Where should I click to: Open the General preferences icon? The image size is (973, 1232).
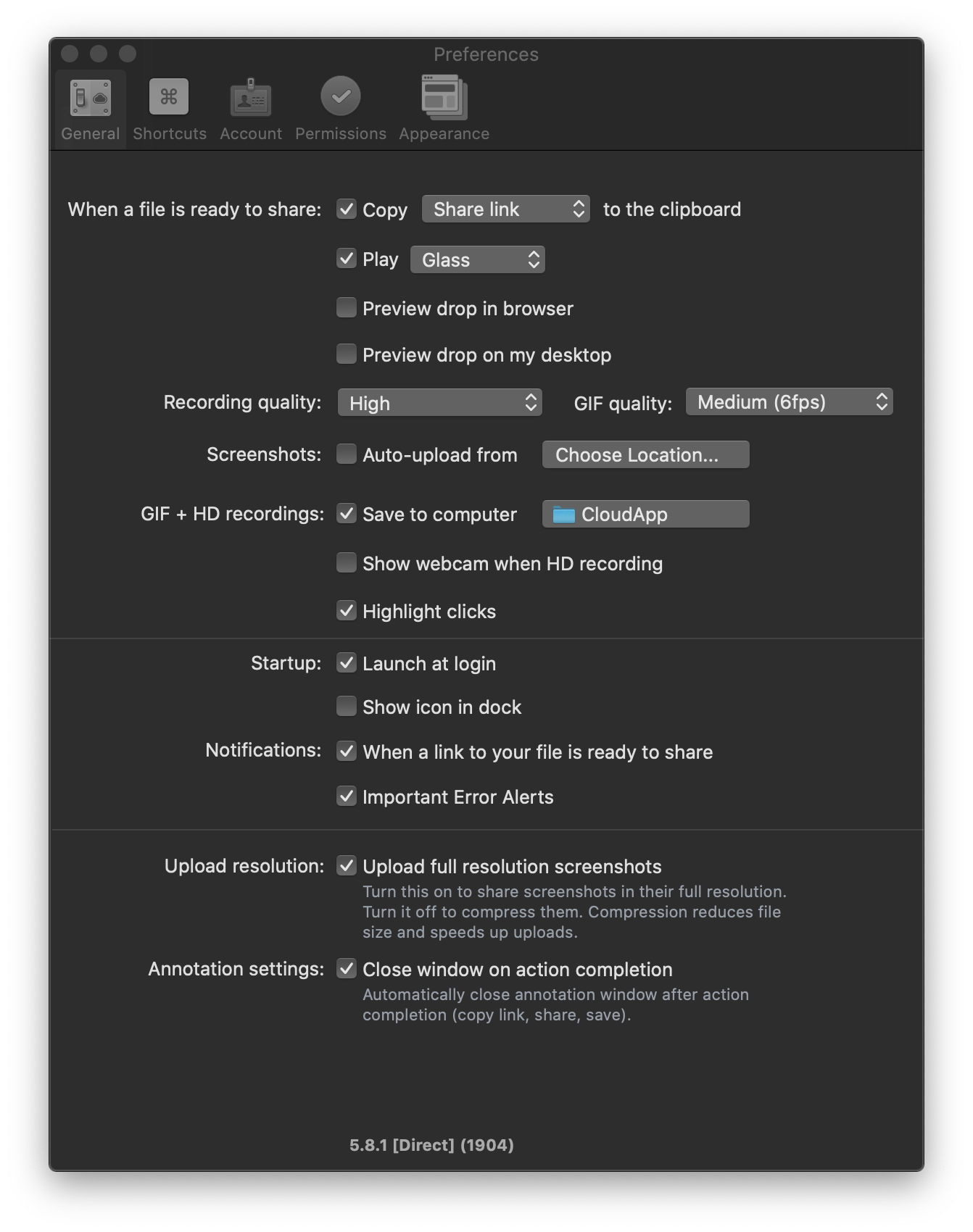(x=91, y=97)
